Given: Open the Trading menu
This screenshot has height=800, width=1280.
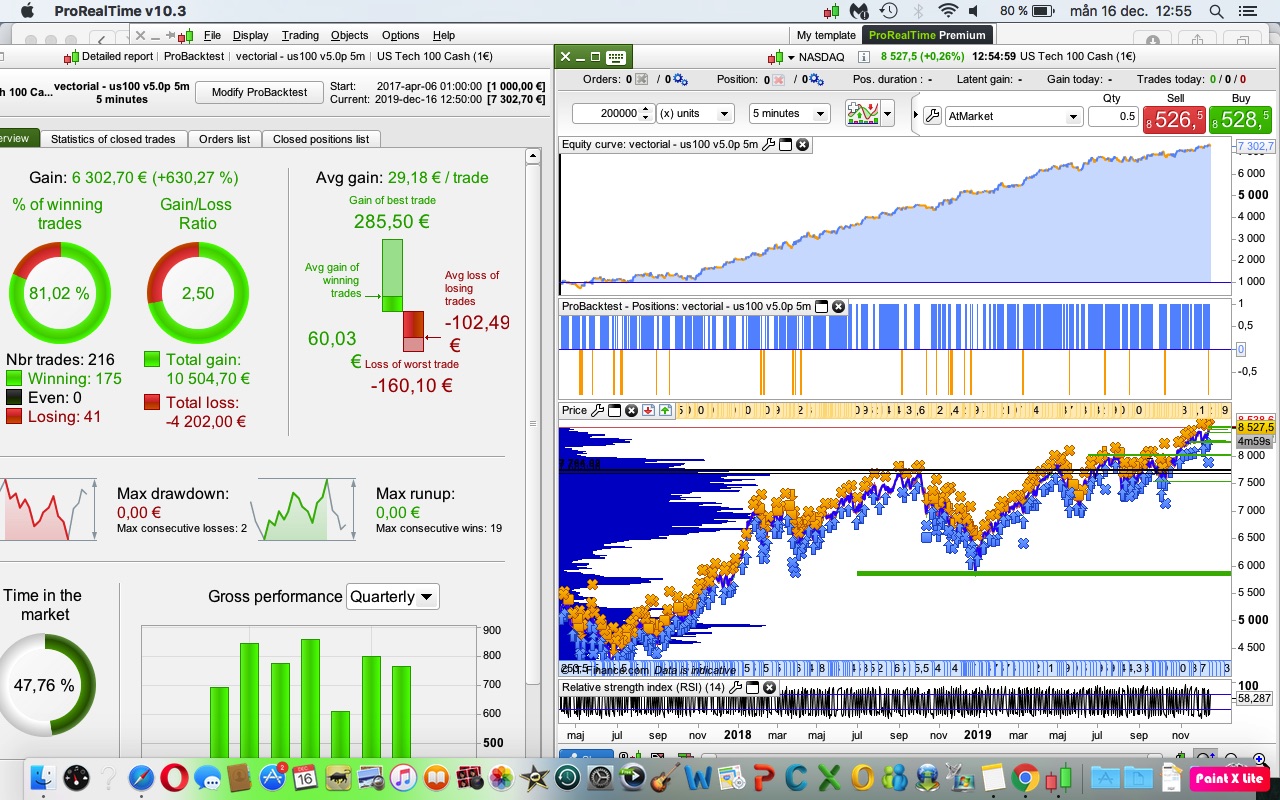Looking at the screenshot, I should [x=300, y=35].
